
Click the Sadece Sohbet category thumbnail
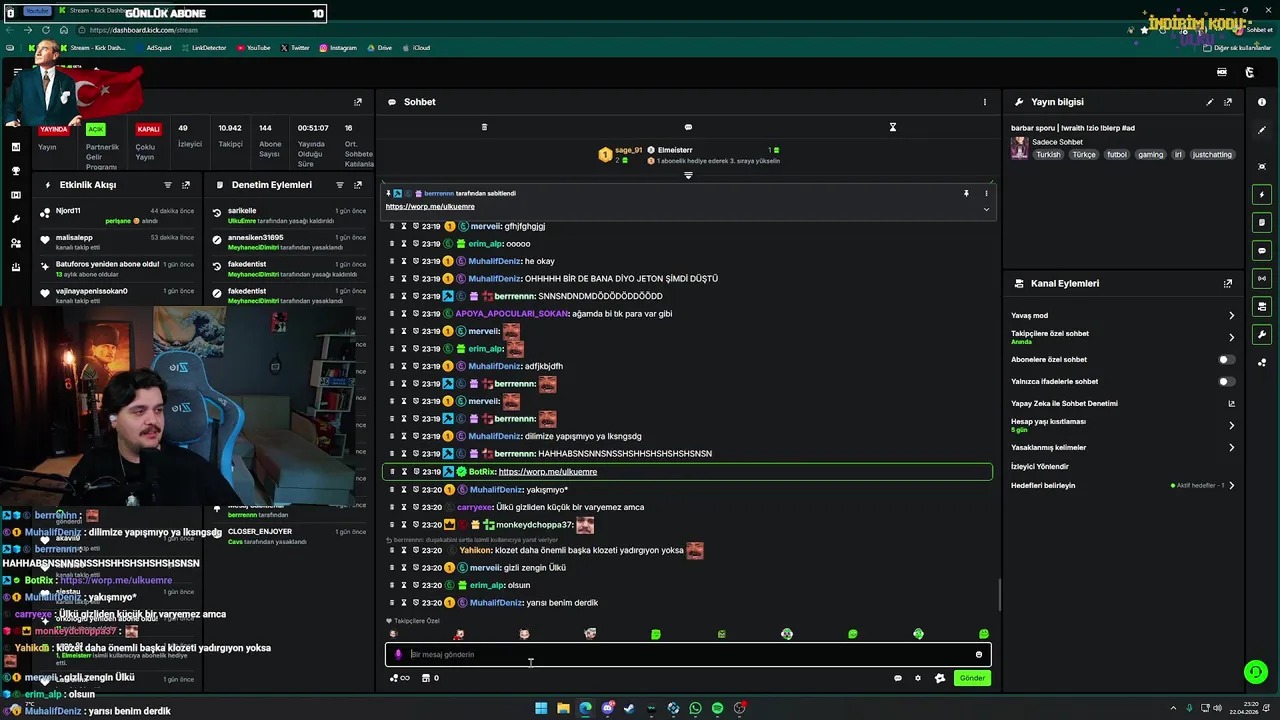point(1019,148)
